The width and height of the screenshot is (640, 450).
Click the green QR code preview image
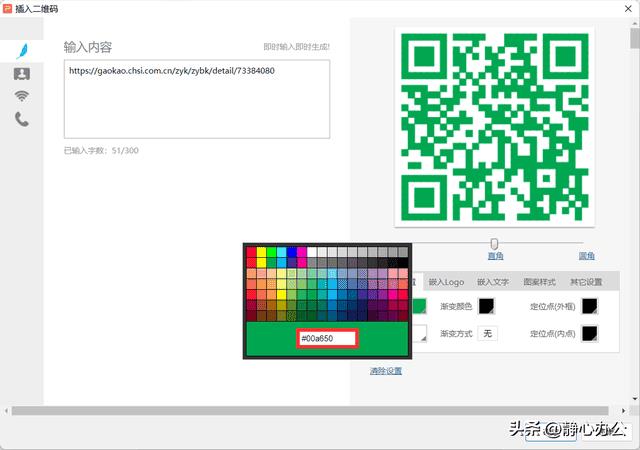tap(495, 127)
